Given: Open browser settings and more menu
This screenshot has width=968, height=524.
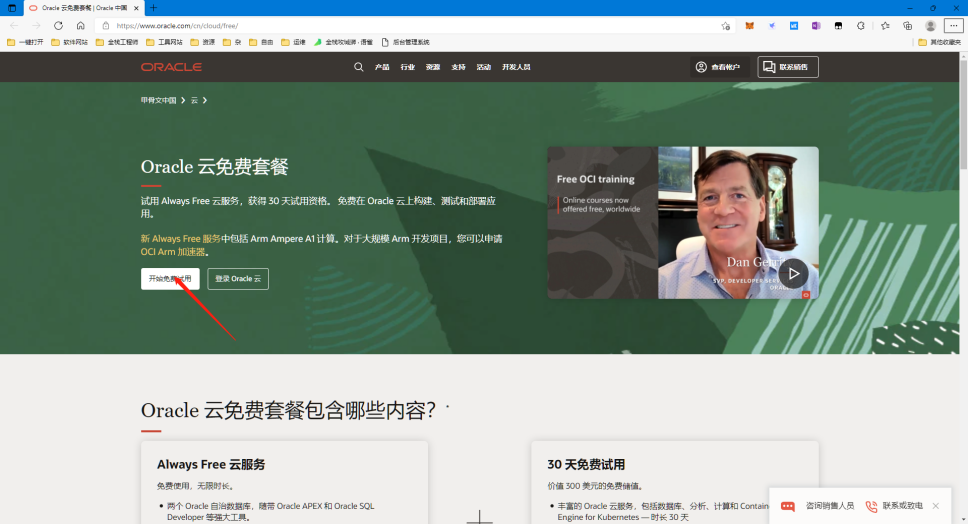Looking at the screenshot, I should pyautogui.click(x=954, y=26).
